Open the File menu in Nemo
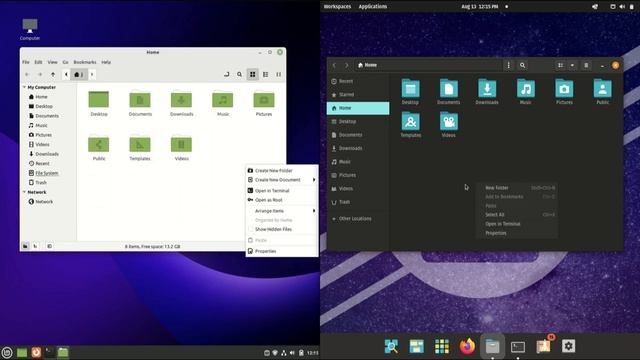Viewport: 640px width, 360px height. [26, 62]
